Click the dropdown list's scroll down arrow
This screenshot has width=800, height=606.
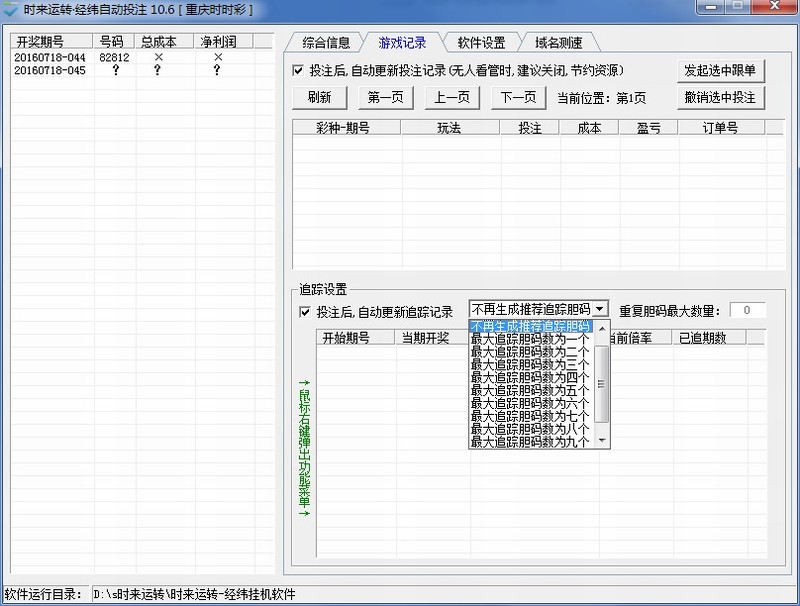[x=602, y=440]
